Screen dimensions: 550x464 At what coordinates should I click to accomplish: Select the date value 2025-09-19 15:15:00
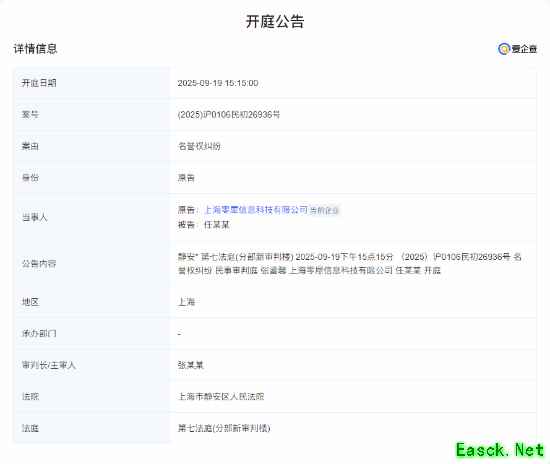[x=218, y=83]
